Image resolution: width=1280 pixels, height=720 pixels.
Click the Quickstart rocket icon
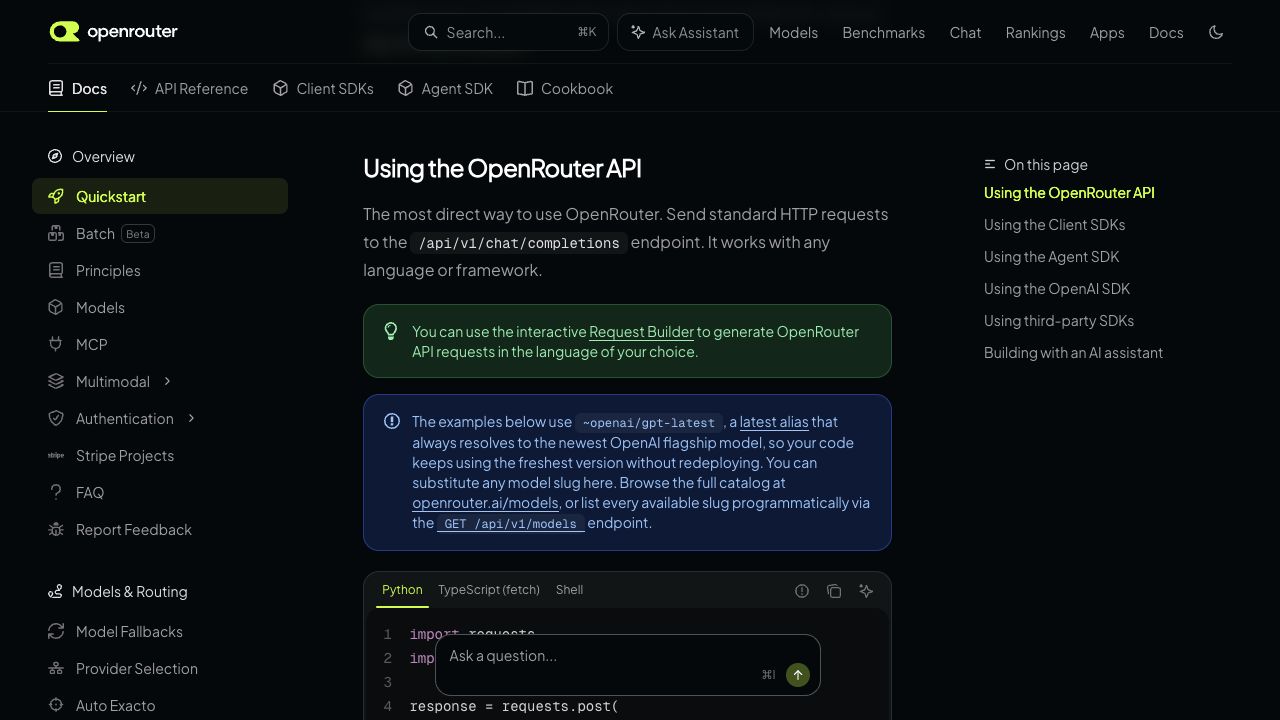point(56,196)
